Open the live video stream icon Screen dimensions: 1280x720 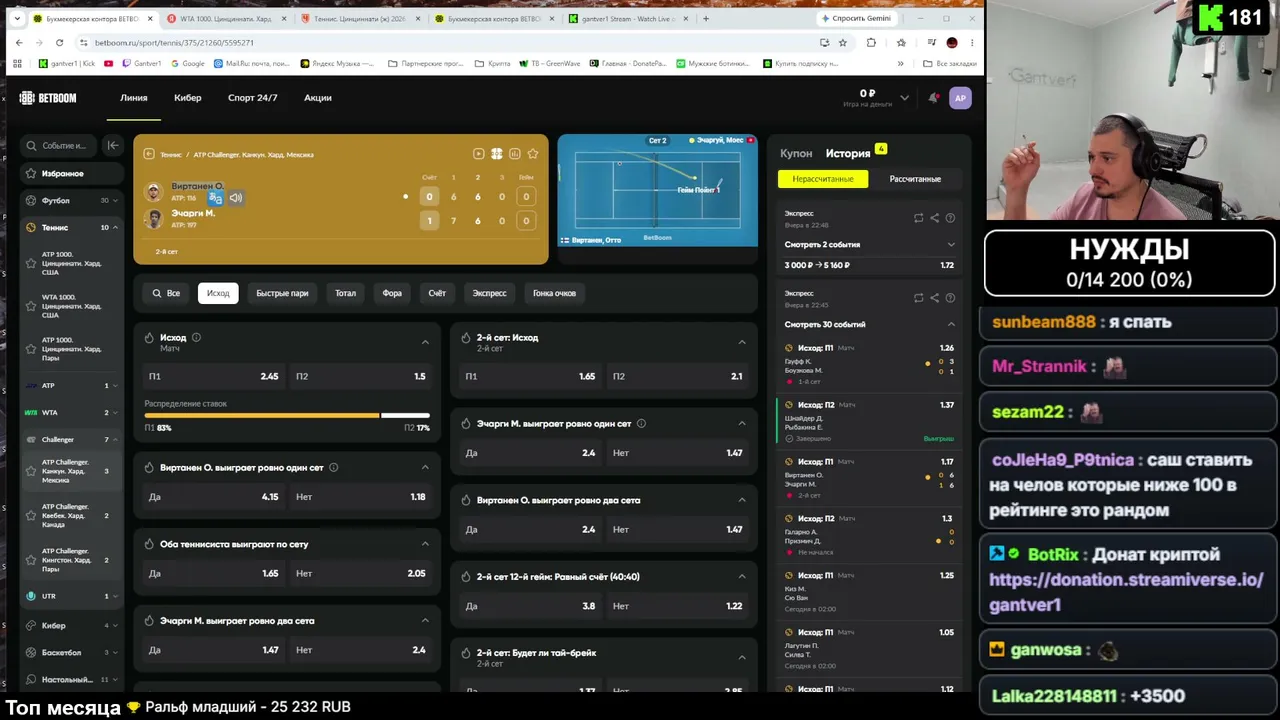tap(479, 154)
